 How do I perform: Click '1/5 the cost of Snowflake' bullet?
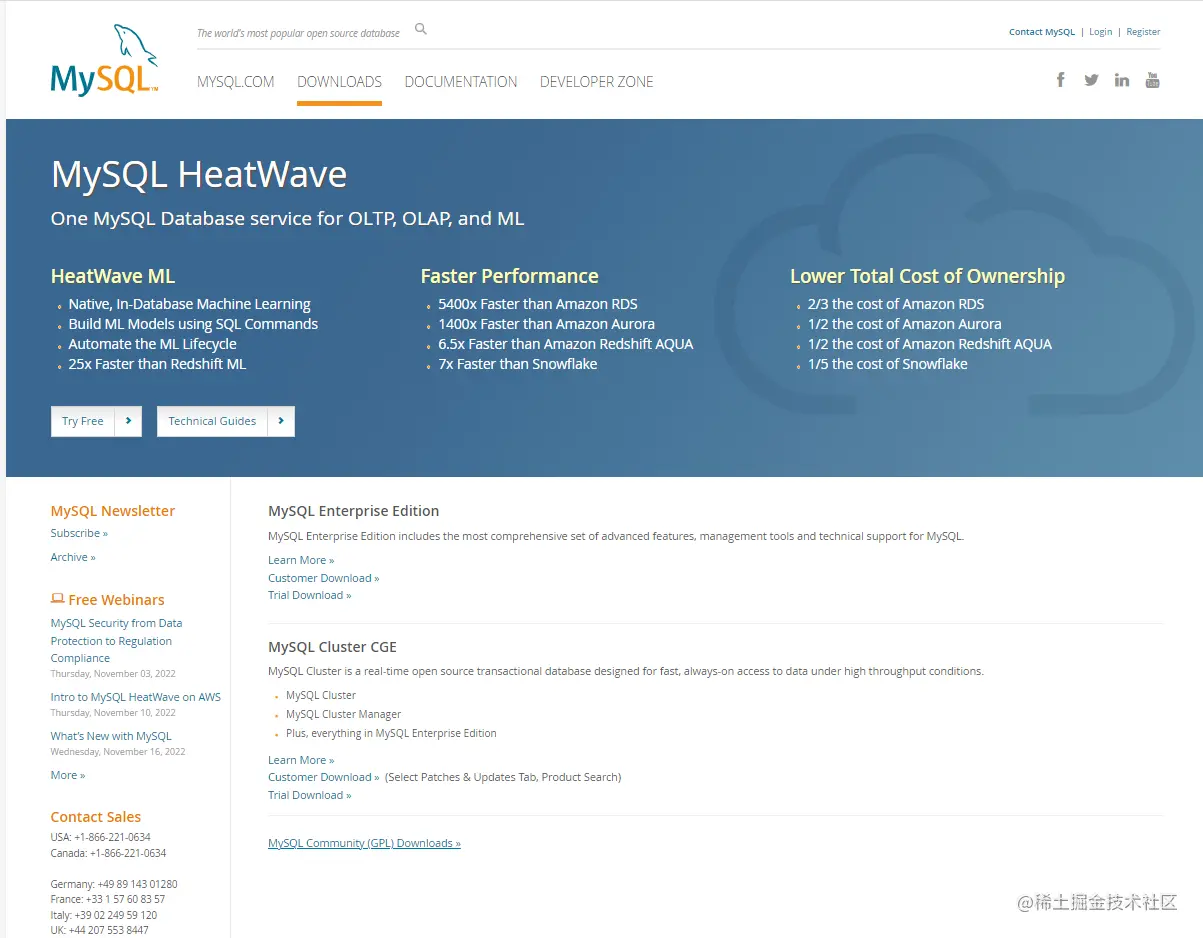pos(888,364)
